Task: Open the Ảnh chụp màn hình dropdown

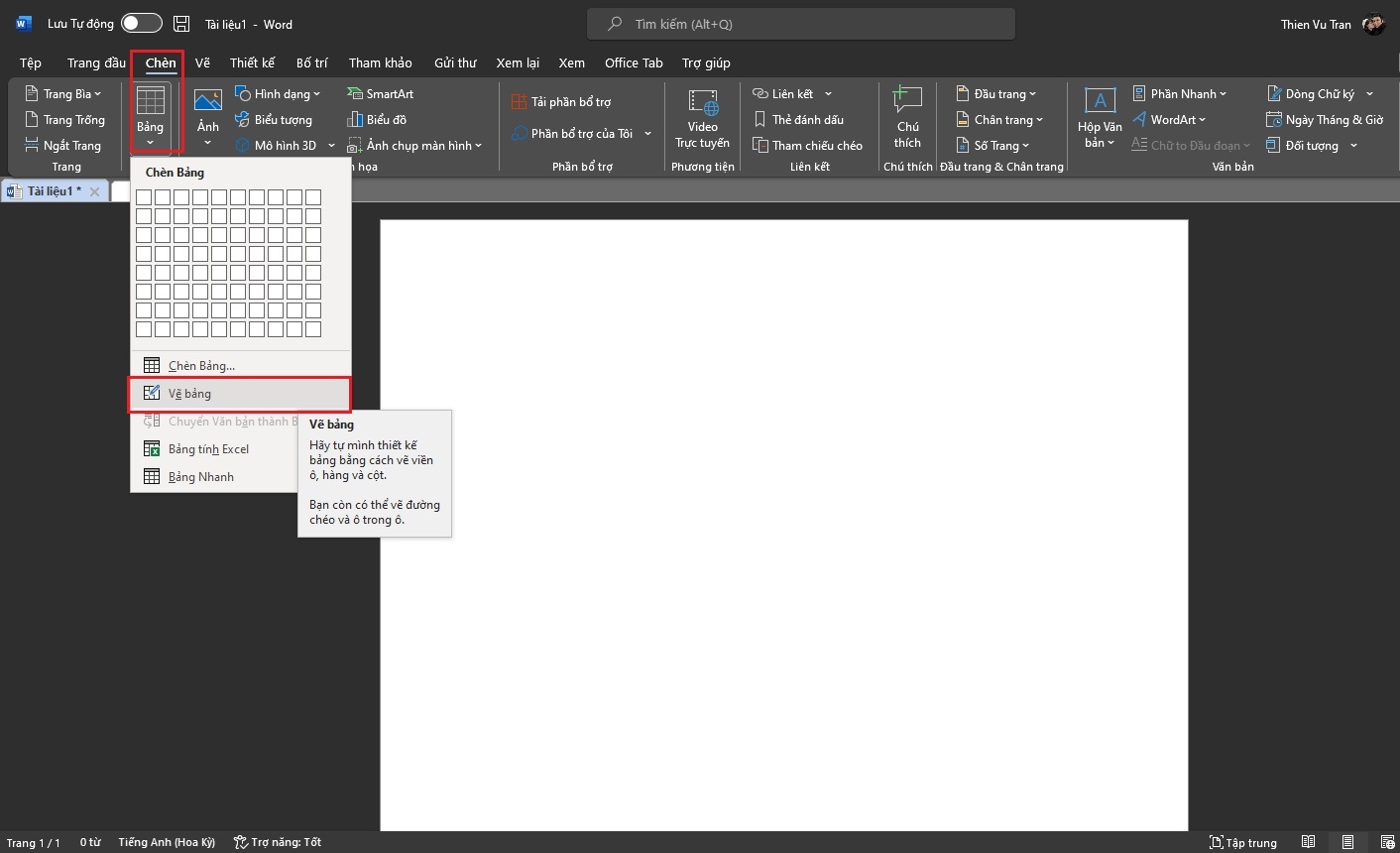Action: tap(414, 146)
